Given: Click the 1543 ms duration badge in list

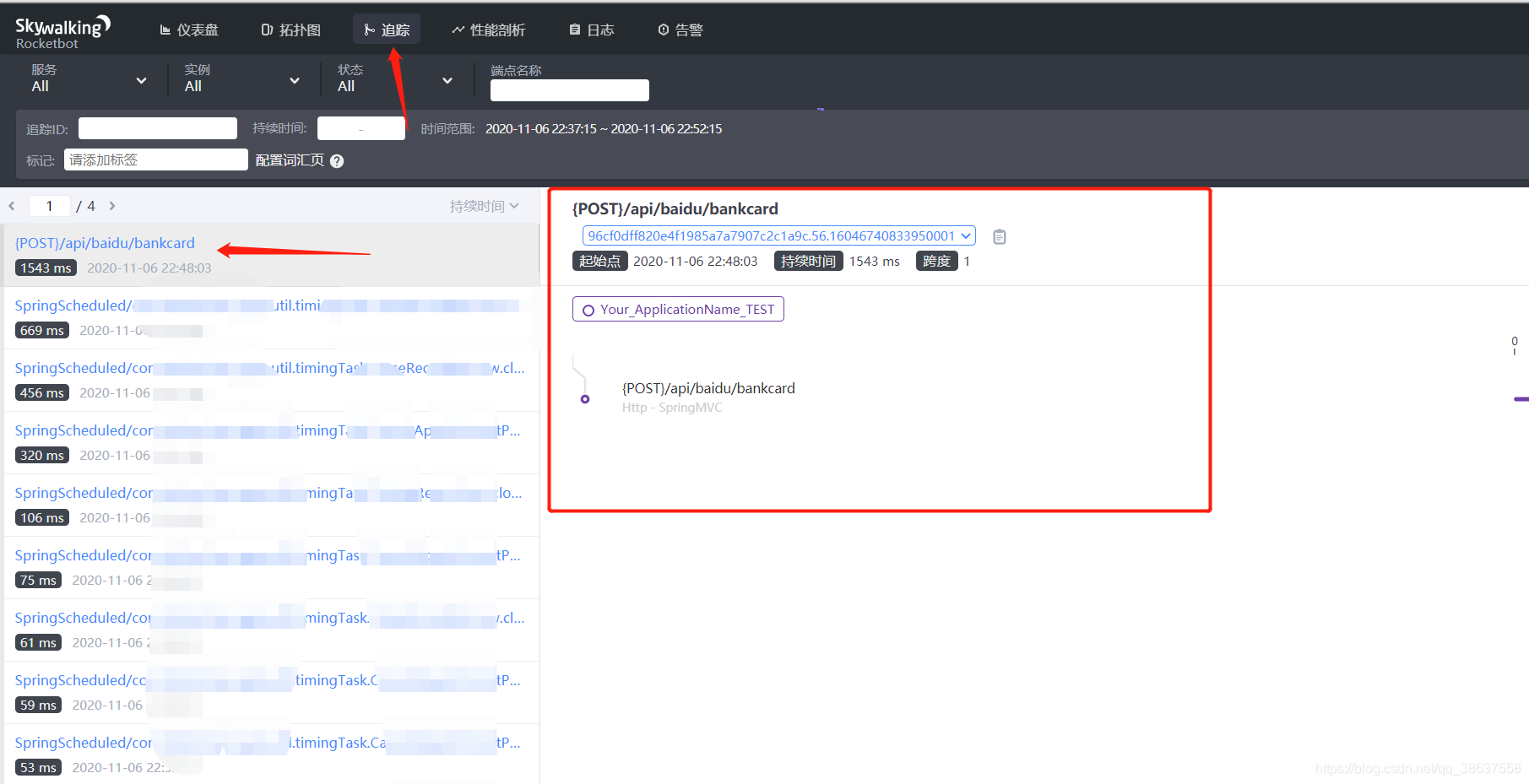Looking at the screenshot, I should (x=46, y=268).
